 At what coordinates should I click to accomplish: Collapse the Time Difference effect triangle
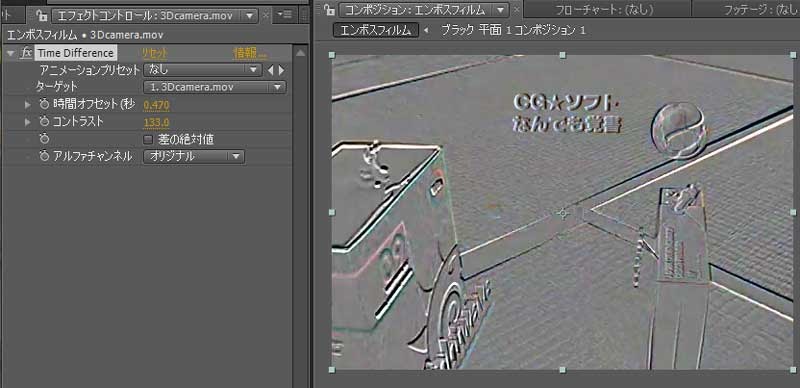(x=10, y=53)
